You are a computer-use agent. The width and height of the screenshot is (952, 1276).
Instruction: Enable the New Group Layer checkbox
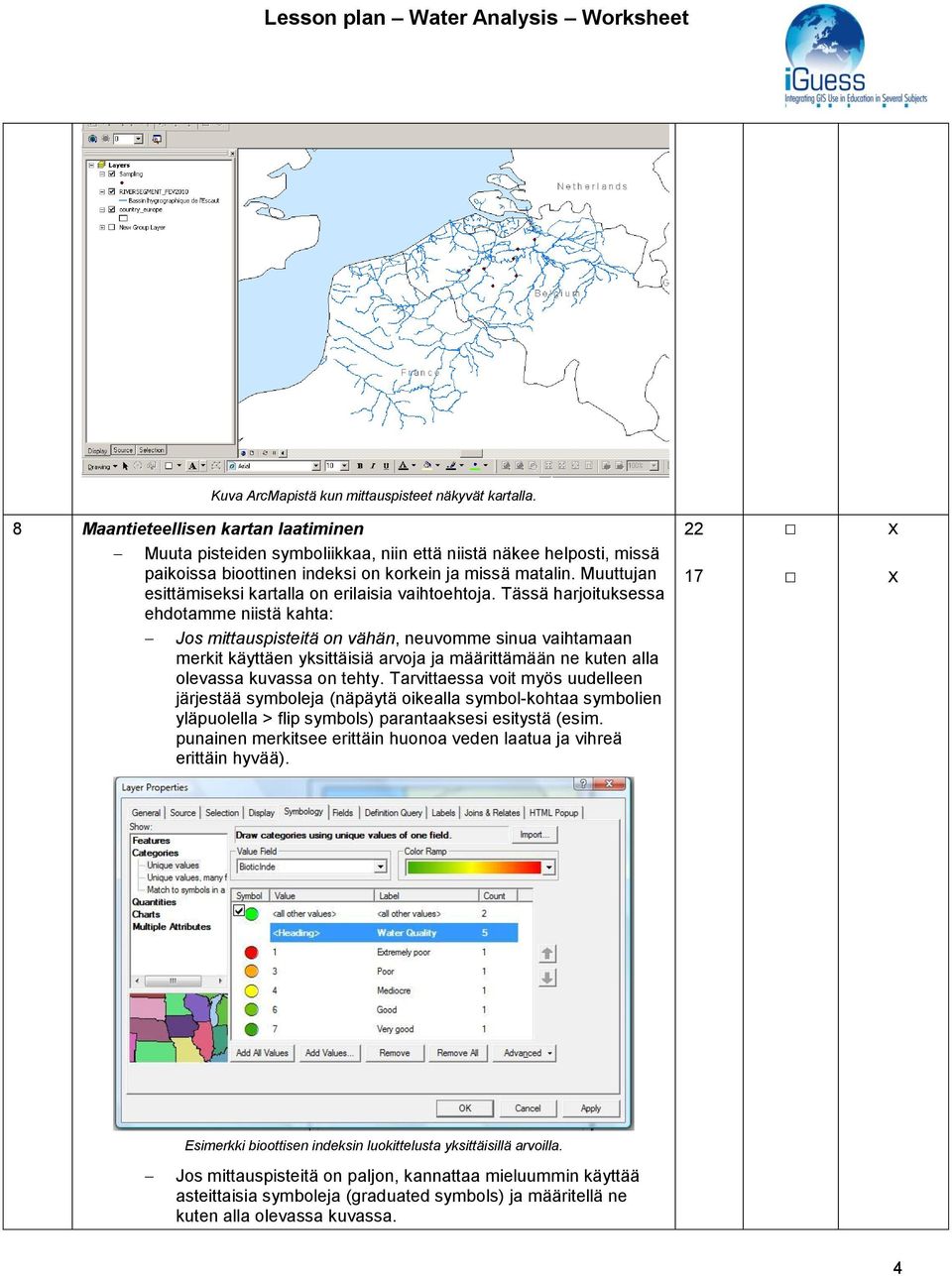(x=112, y=228)
